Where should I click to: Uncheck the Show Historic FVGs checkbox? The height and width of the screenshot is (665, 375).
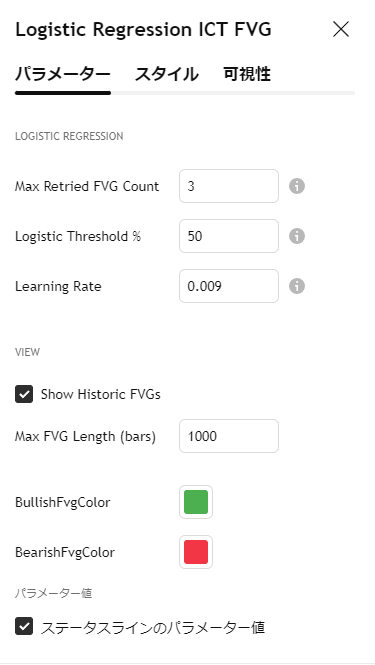(24, 394)
